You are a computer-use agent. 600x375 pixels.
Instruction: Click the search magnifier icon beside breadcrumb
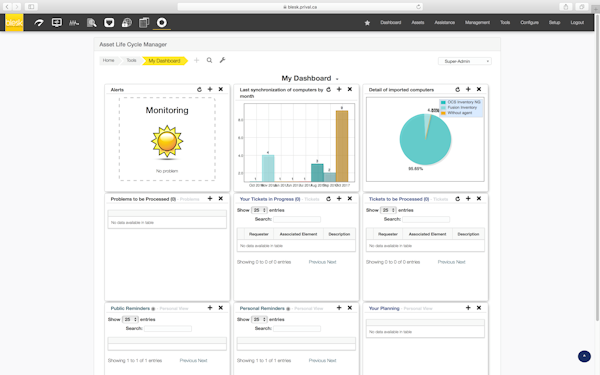pyautogui.click(x=209, y=60)
